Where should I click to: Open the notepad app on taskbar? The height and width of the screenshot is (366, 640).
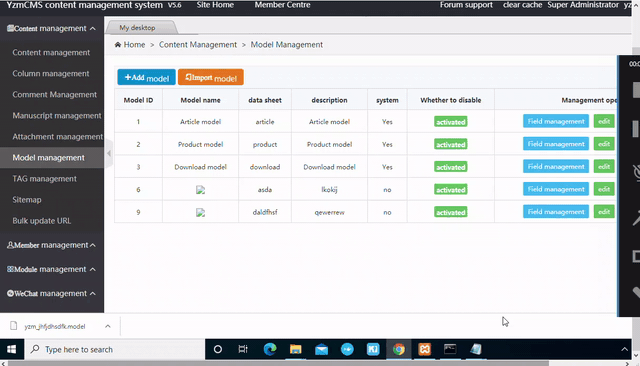[x=476, y=349]
